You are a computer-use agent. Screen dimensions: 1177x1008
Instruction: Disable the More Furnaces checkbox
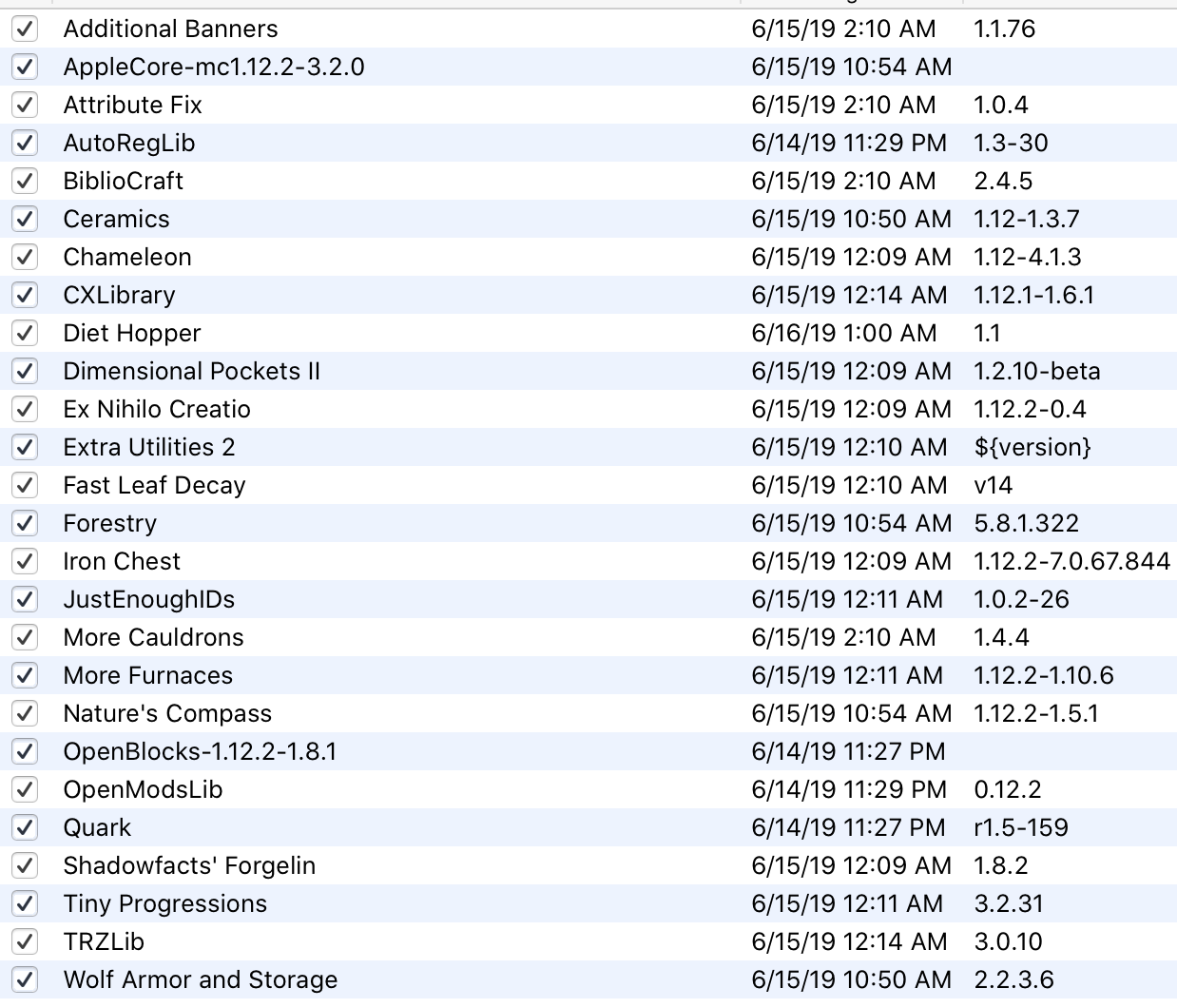pos(25,675)
